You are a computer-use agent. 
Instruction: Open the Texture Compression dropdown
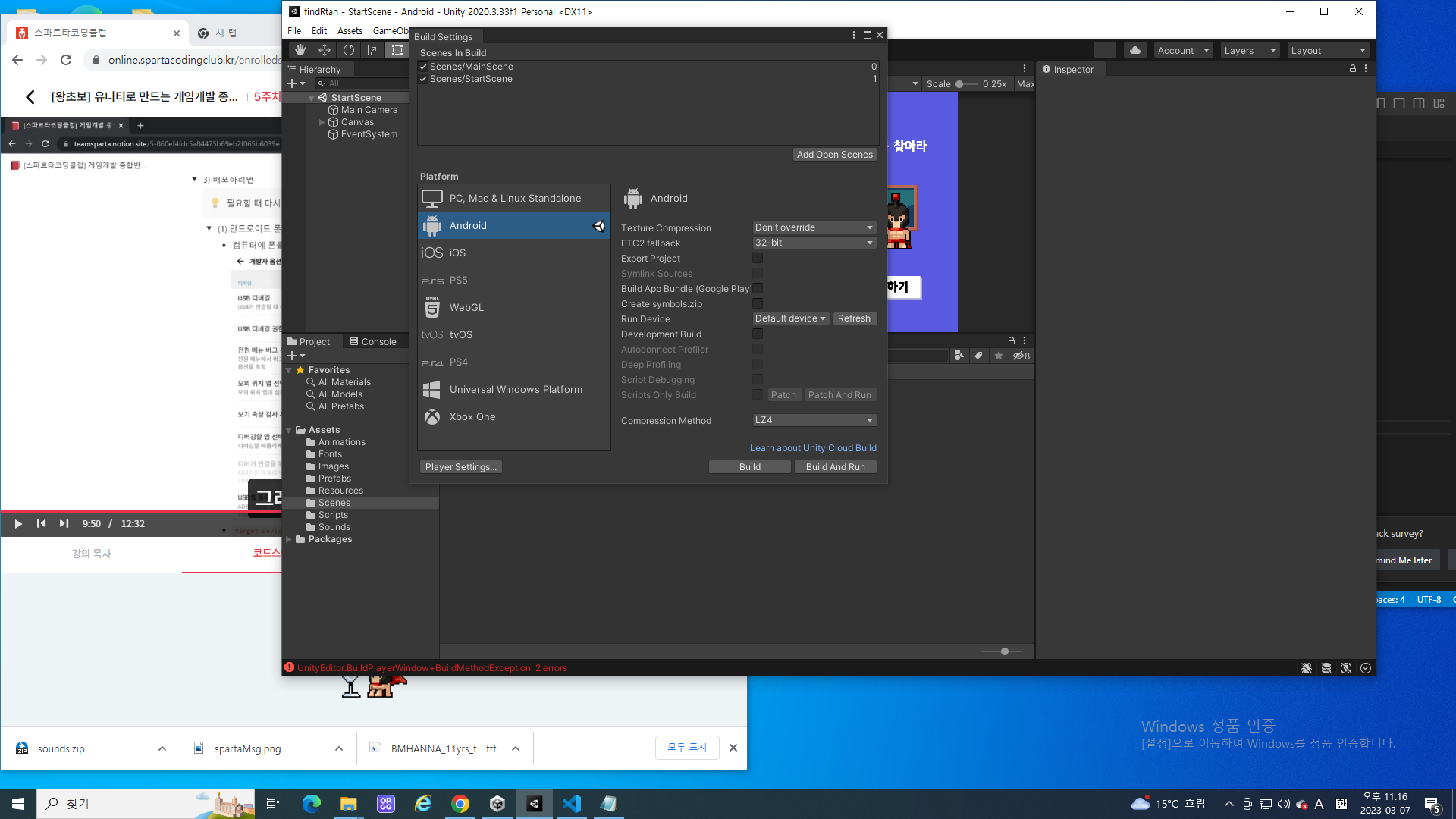(814, 227)
